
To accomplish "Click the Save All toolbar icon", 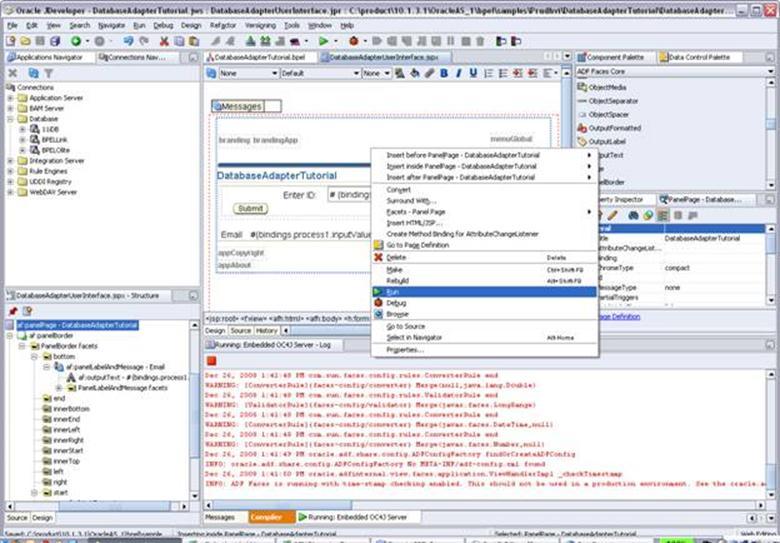I will pyautogui.click(x=55, y=41).
